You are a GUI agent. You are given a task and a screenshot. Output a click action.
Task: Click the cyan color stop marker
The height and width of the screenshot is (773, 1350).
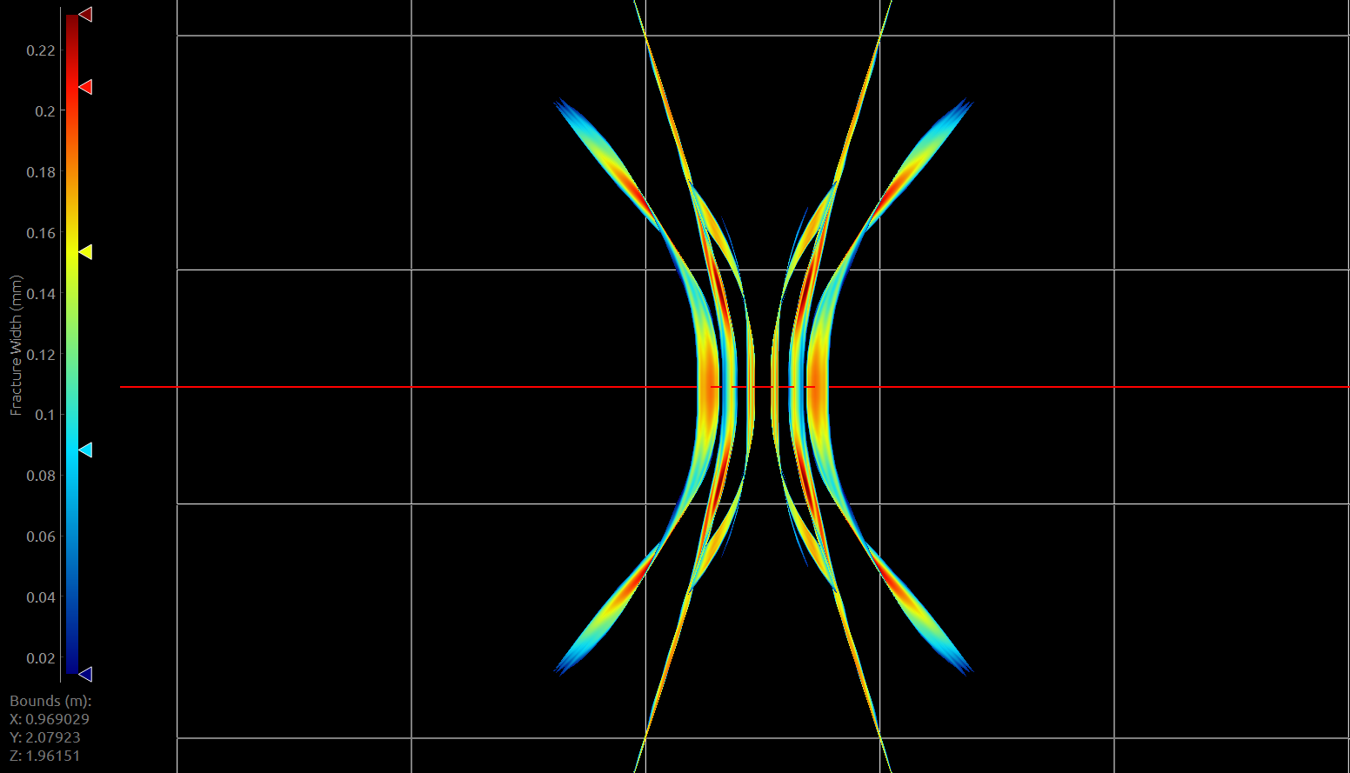coord(86,450)
